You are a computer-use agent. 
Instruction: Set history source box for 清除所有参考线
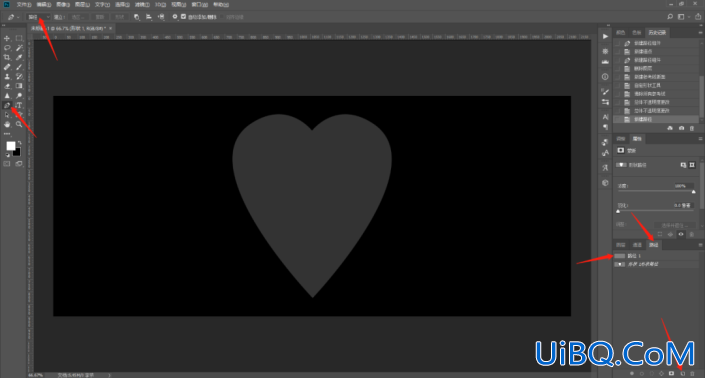click(x=617, y=94)
